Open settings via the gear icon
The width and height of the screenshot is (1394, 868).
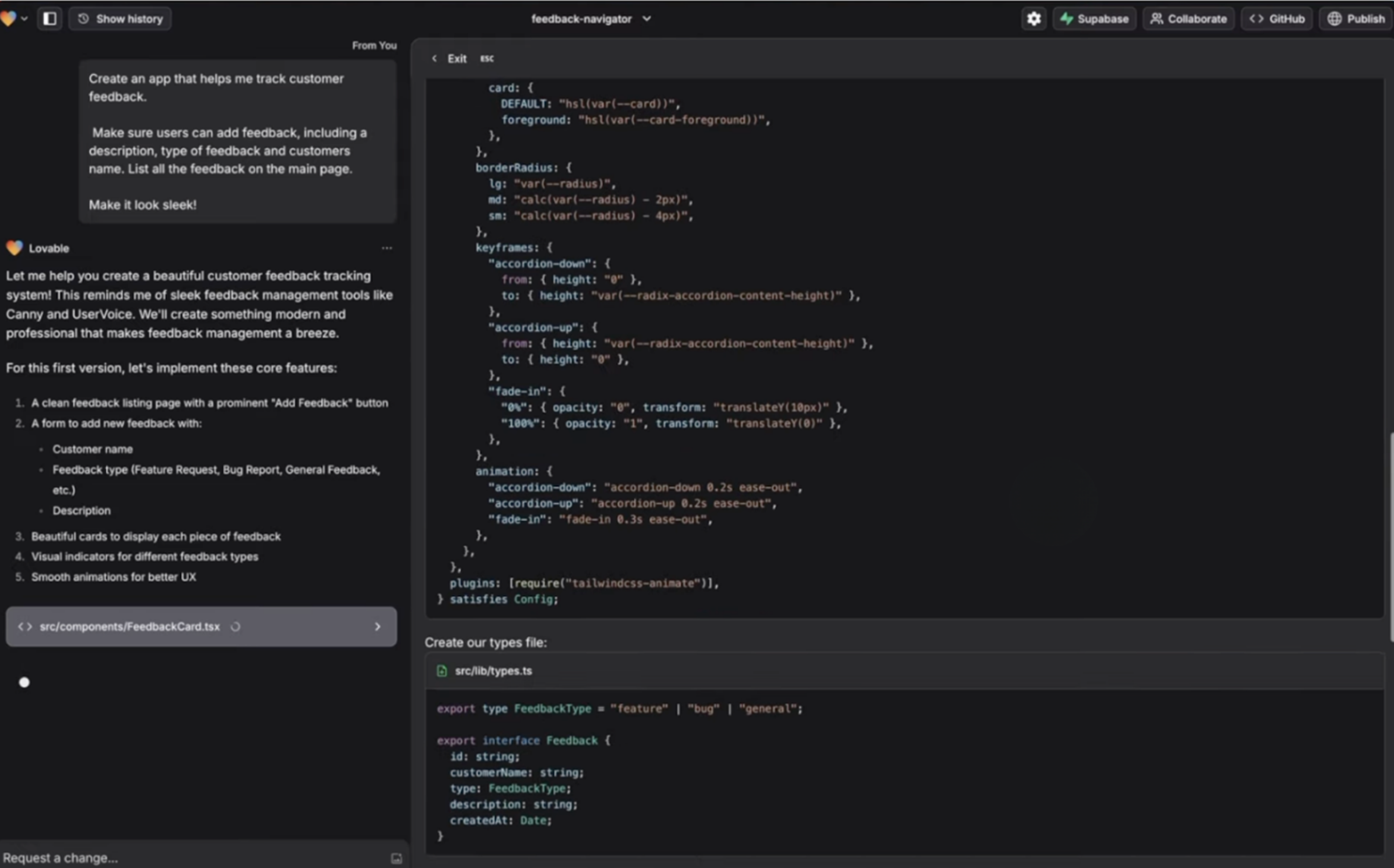coord(1034,18)
